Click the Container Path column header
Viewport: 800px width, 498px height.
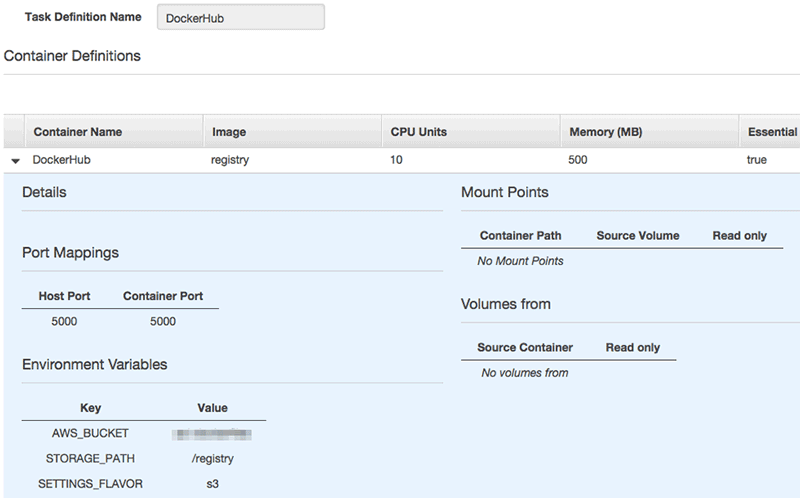[520, 236]
